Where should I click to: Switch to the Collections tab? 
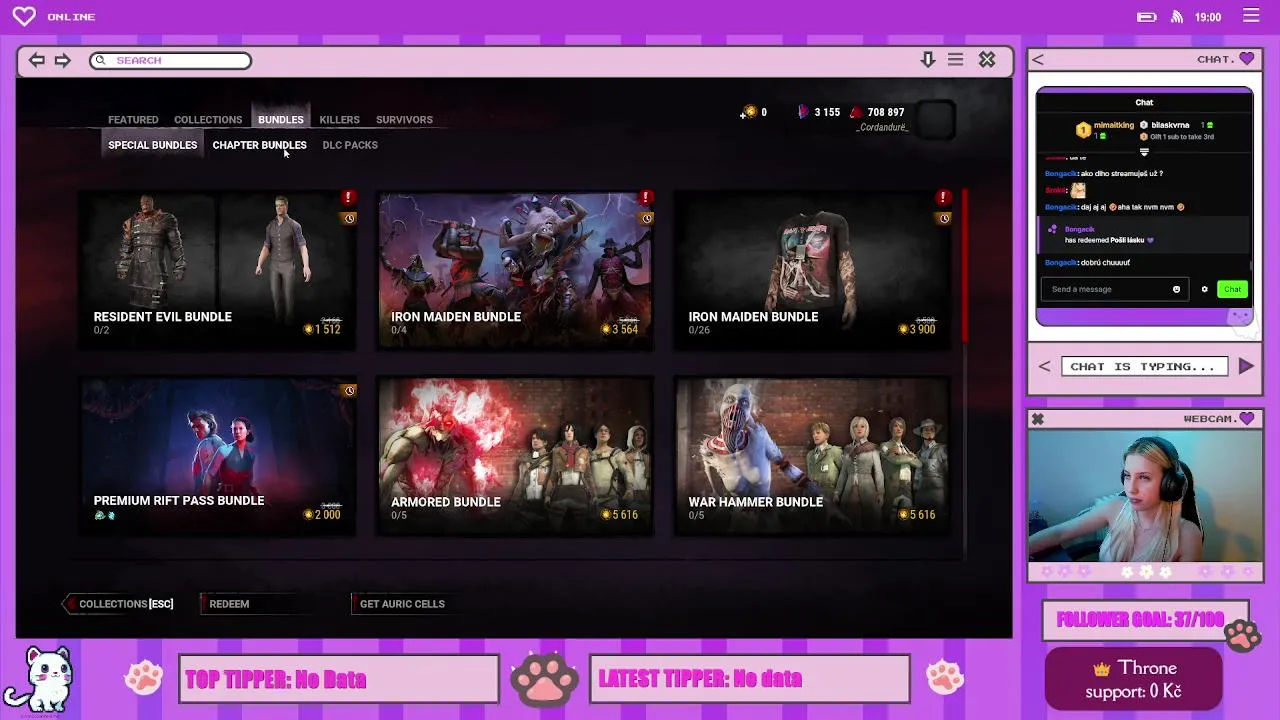click(x=208, y=120)
